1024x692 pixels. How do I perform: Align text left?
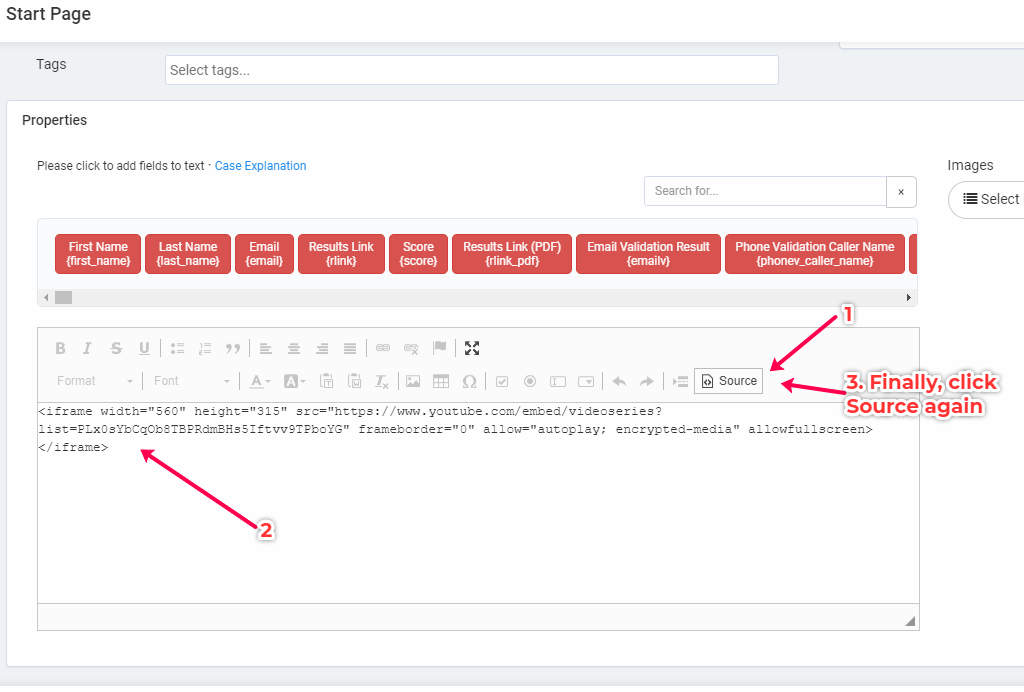(x=265, y=348)
